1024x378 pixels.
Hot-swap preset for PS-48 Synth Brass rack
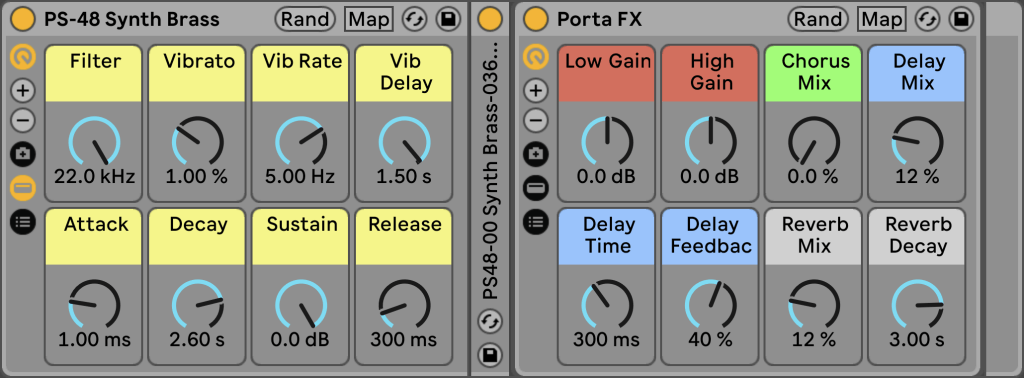tap(413, 19)
